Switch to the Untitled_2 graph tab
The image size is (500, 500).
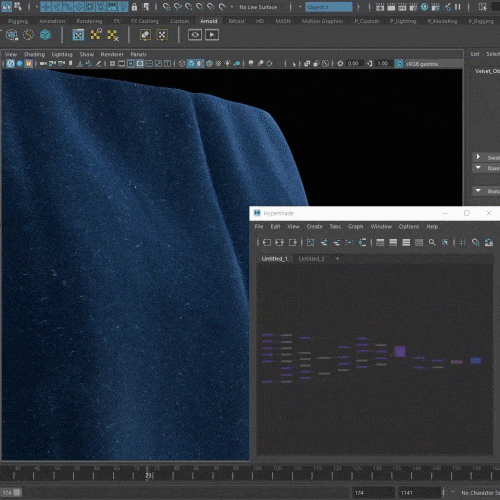(311, 259)
